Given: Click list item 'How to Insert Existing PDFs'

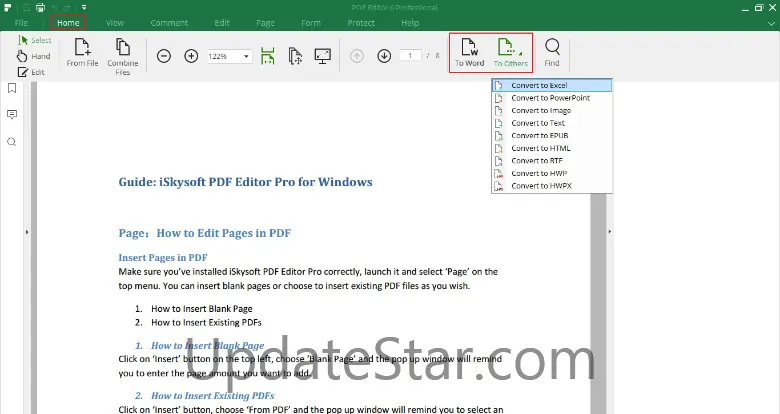Looking at the screenshot, I should click(206, 322).
